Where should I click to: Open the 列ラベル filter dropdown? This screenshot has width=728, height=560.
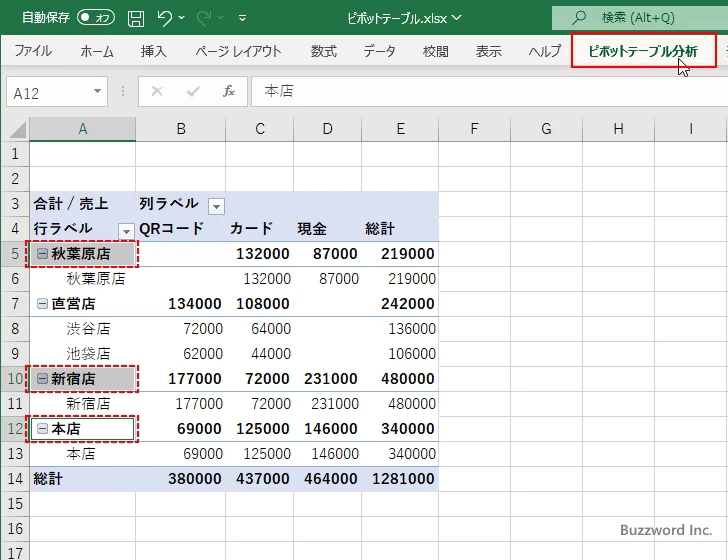pyautogui.click(x=216, y=206)
